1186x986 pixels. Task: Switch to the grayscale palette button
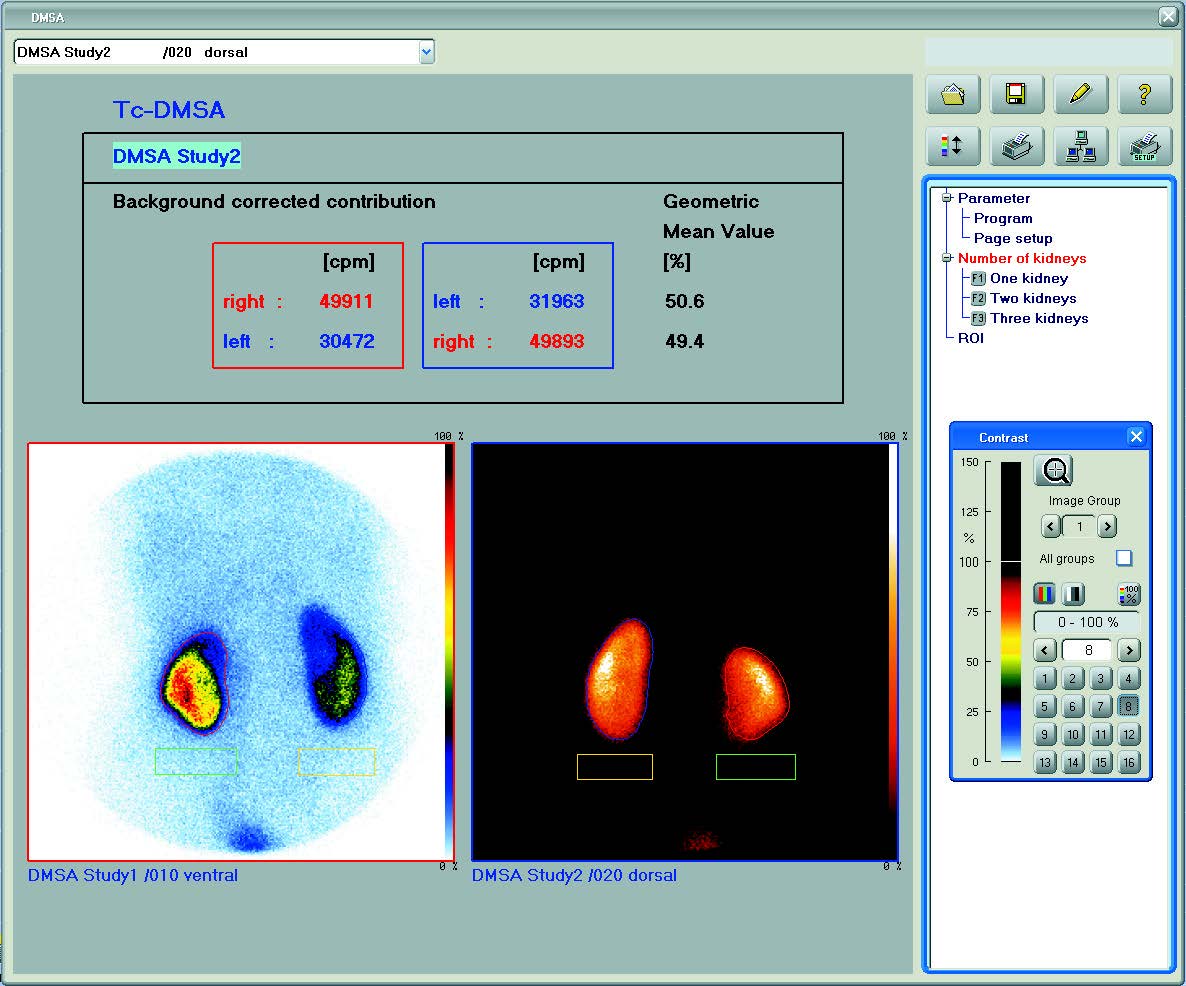tap(1073, 594)
